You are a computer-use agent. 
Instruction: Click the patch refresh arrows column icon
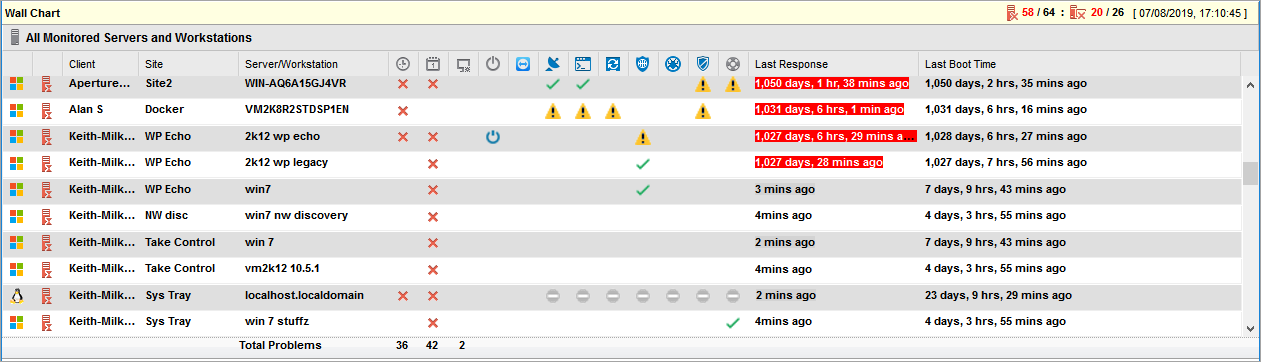[613, 64]
